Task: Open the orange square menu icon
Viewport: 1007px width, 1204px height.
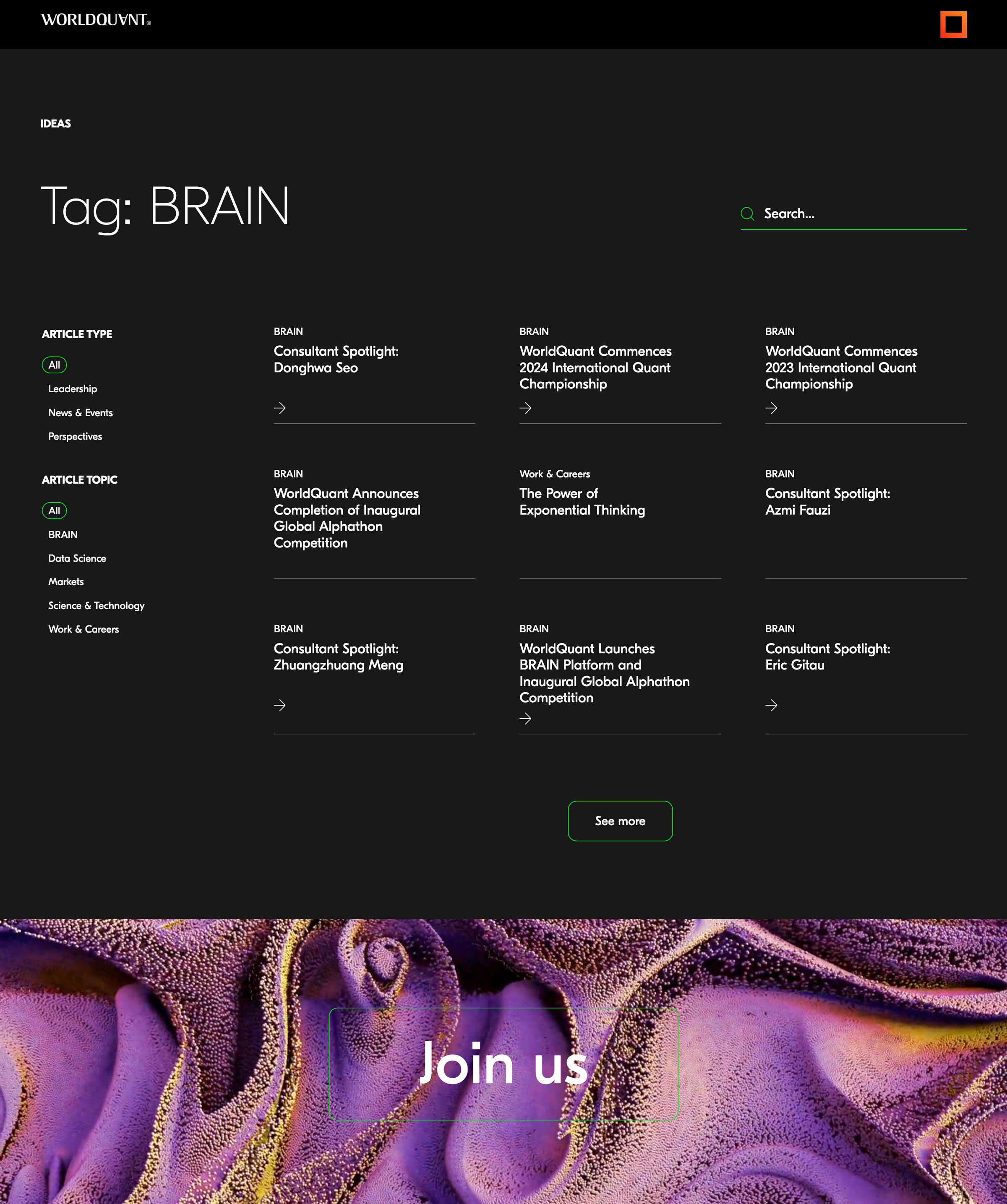Action: pyautogui.click(x=953, y=25)
